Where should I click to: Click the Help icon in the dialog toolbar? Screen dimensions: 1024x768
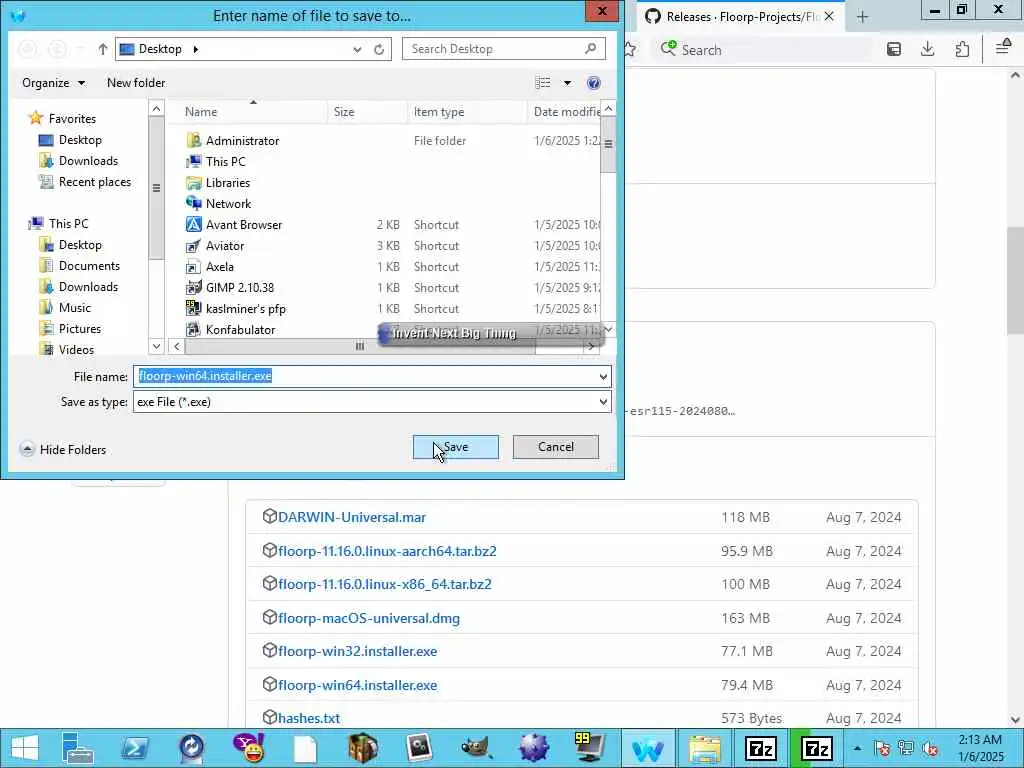click(594, 83)
